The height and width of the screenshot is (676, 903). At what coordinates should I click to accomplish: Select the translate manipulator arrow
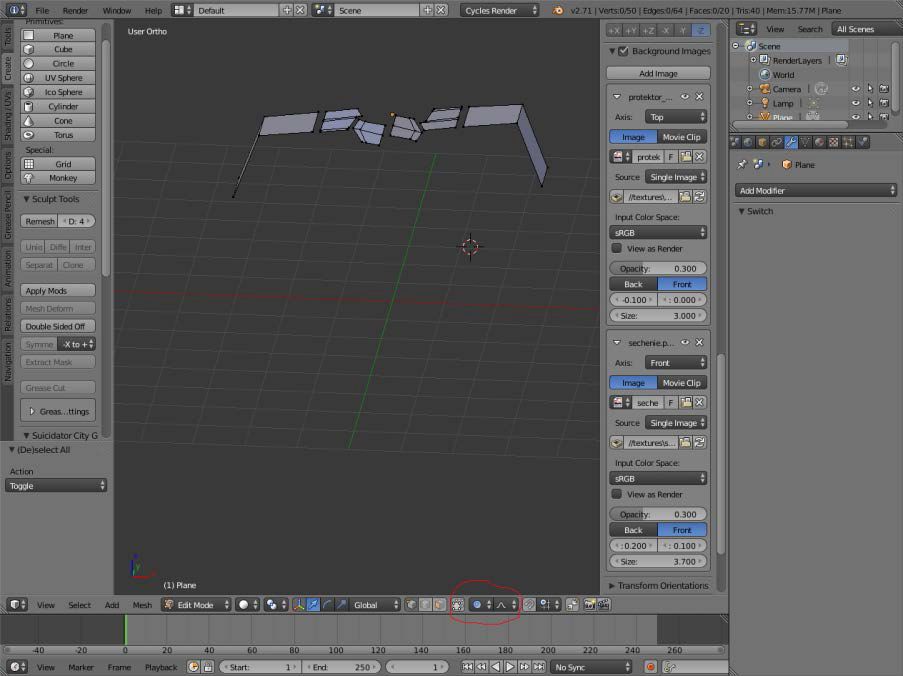(x=313, y=605)
